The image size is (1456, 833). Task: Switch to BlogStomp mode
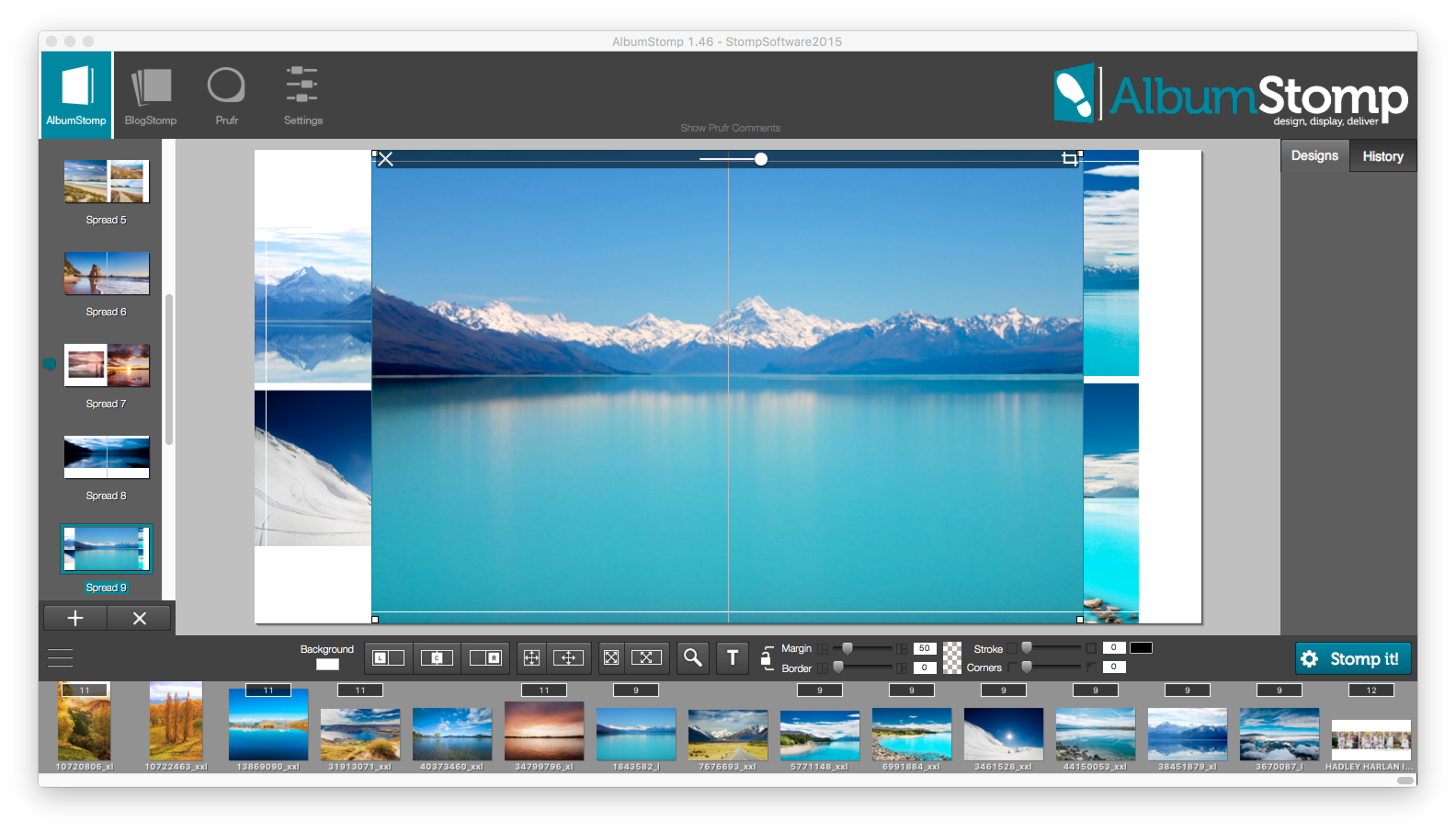151,95
